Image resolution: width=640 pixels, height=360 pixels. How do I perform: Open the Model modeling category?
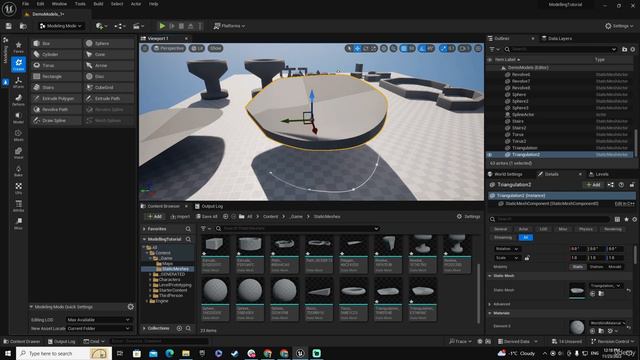[18, 117]
